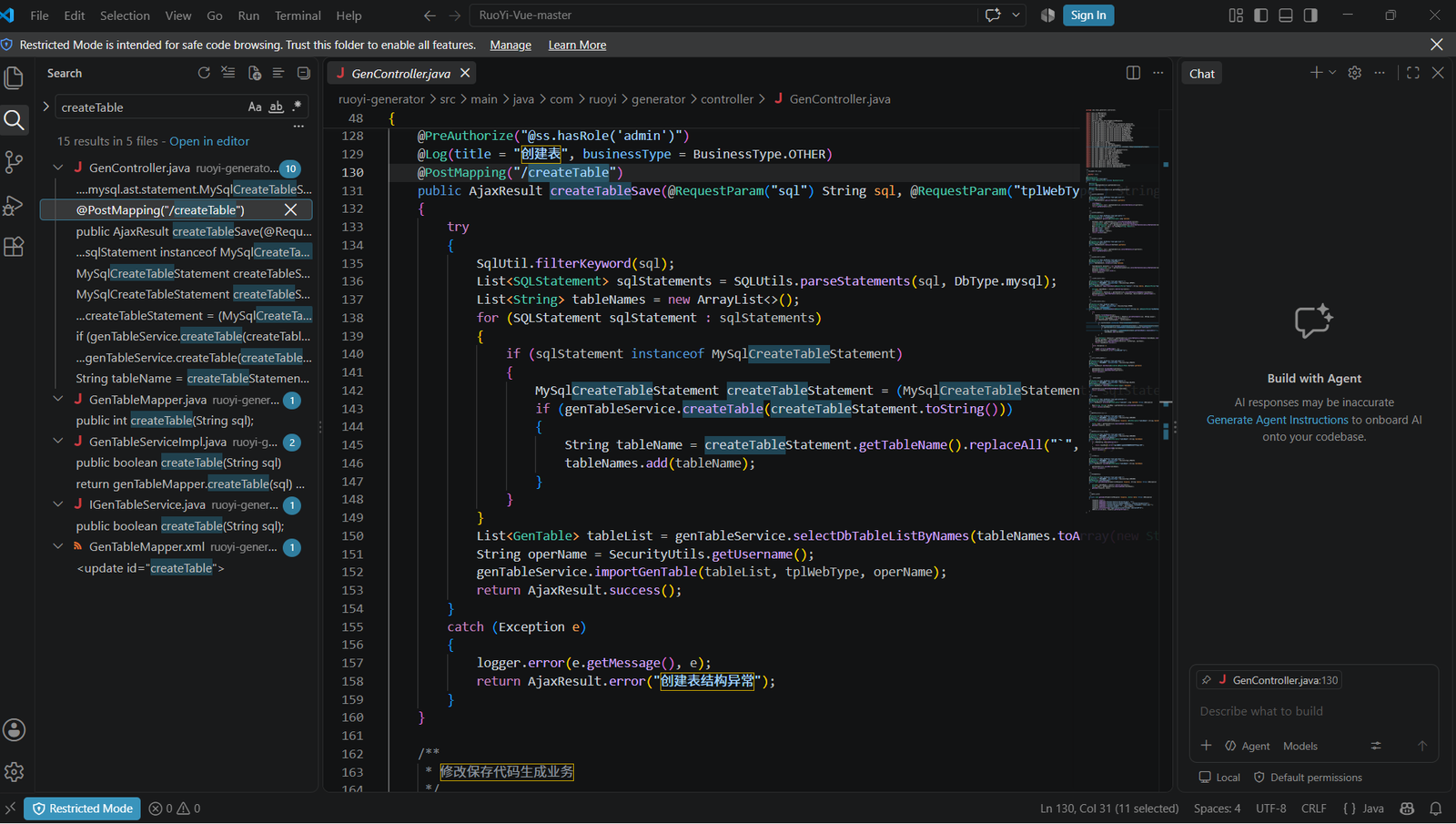Toggle the secondary side bar
Viewport: 1456px width, 824px height.
point(1310,15)
